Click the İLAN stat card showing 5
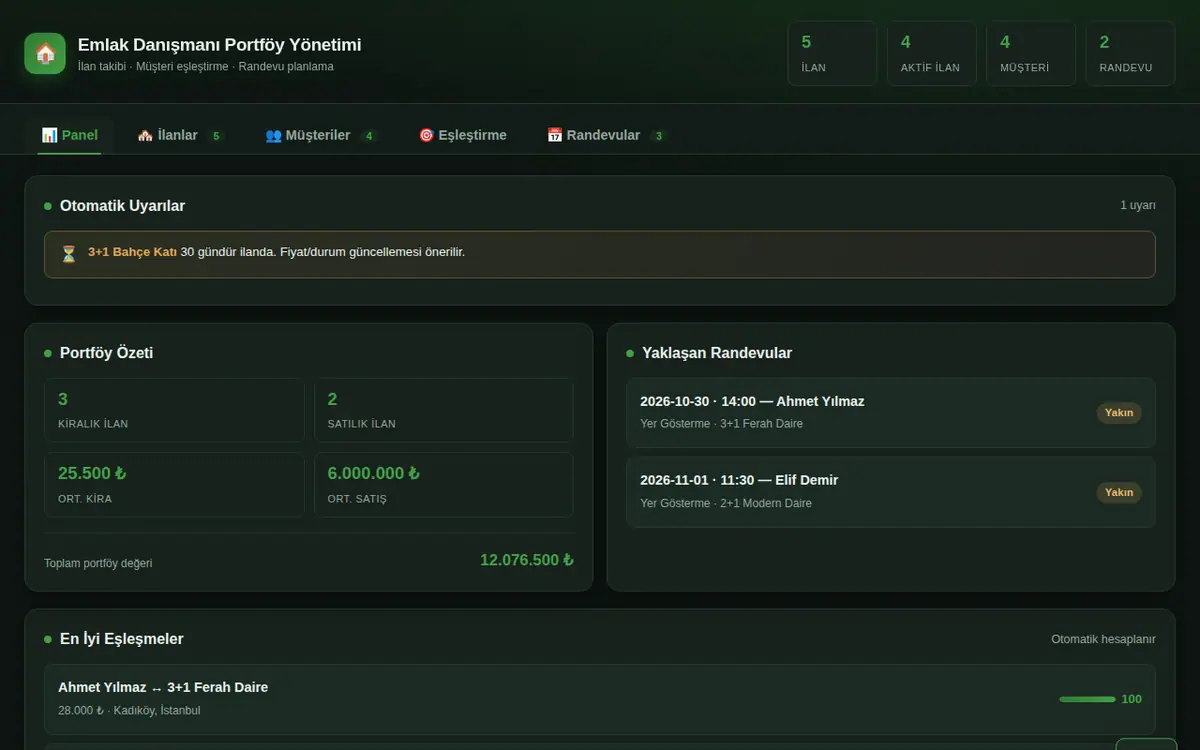 [x=832, y=53]
